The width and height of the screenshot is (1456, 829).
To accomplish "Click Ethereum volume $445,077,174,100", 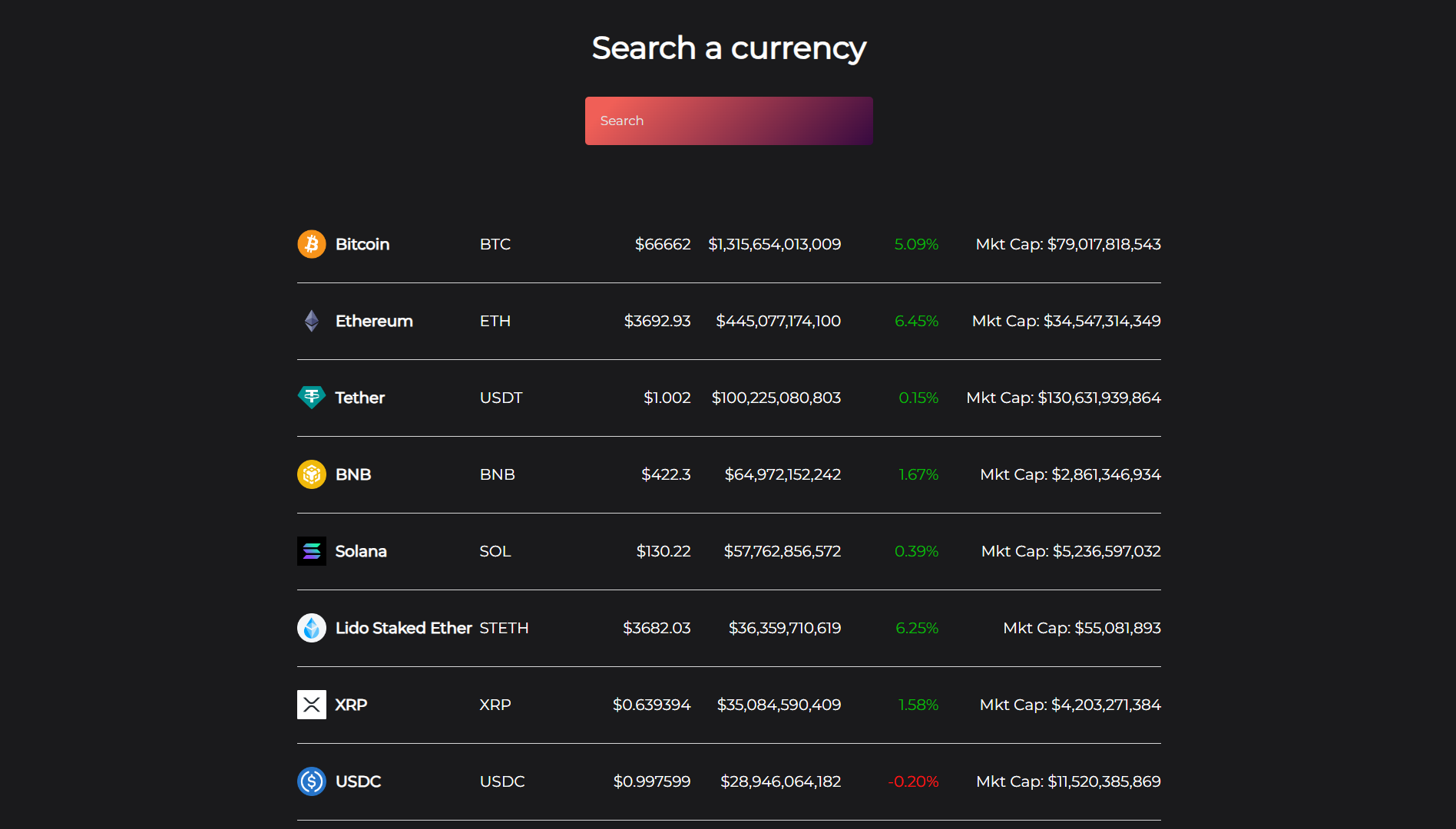I will 779,321.
